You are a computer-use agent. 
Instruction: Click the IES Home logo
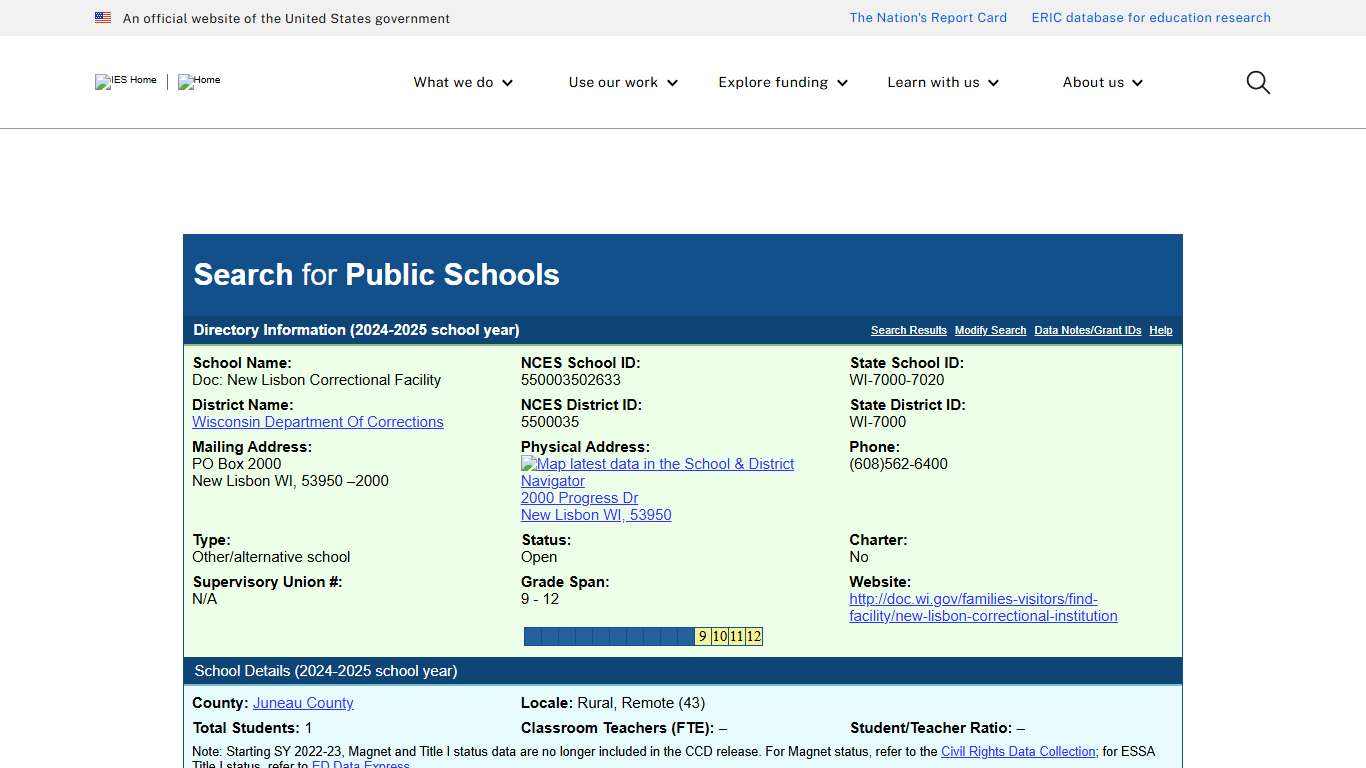click(x=124, y=82)
